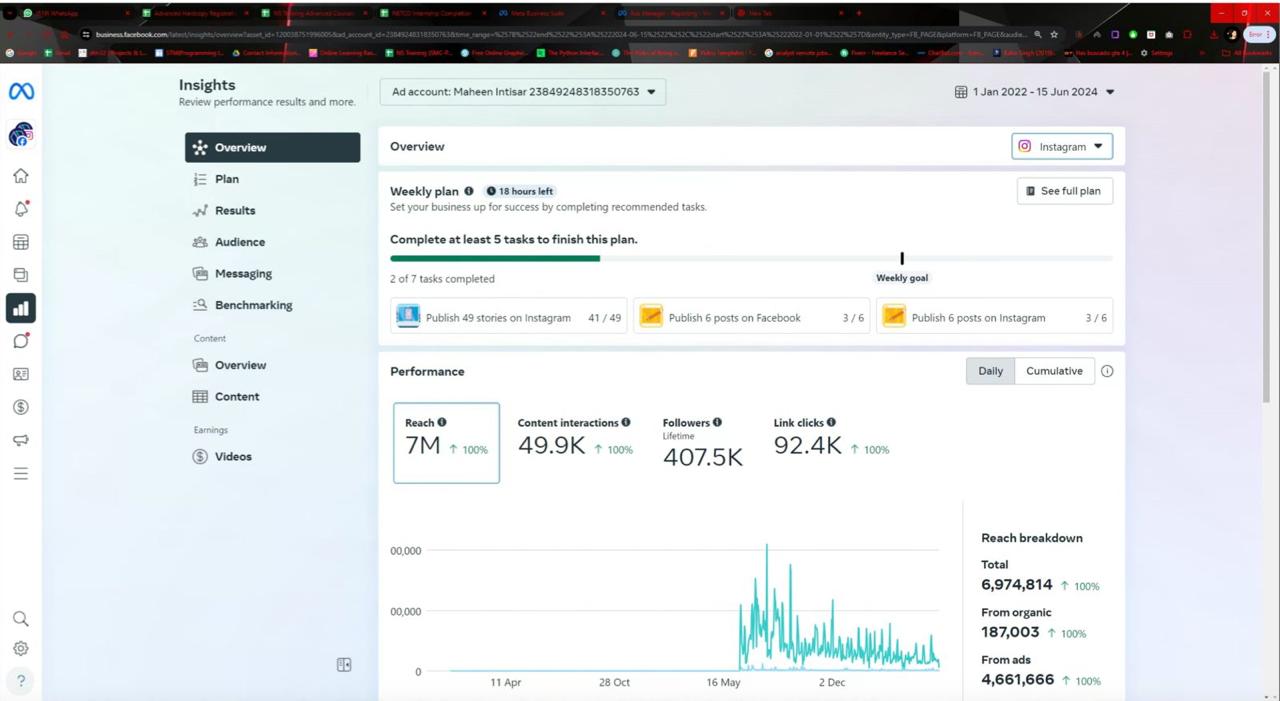The image size is (1280, 701).
Task: Open the Benchmarking menu item
Action: point(253,305)
